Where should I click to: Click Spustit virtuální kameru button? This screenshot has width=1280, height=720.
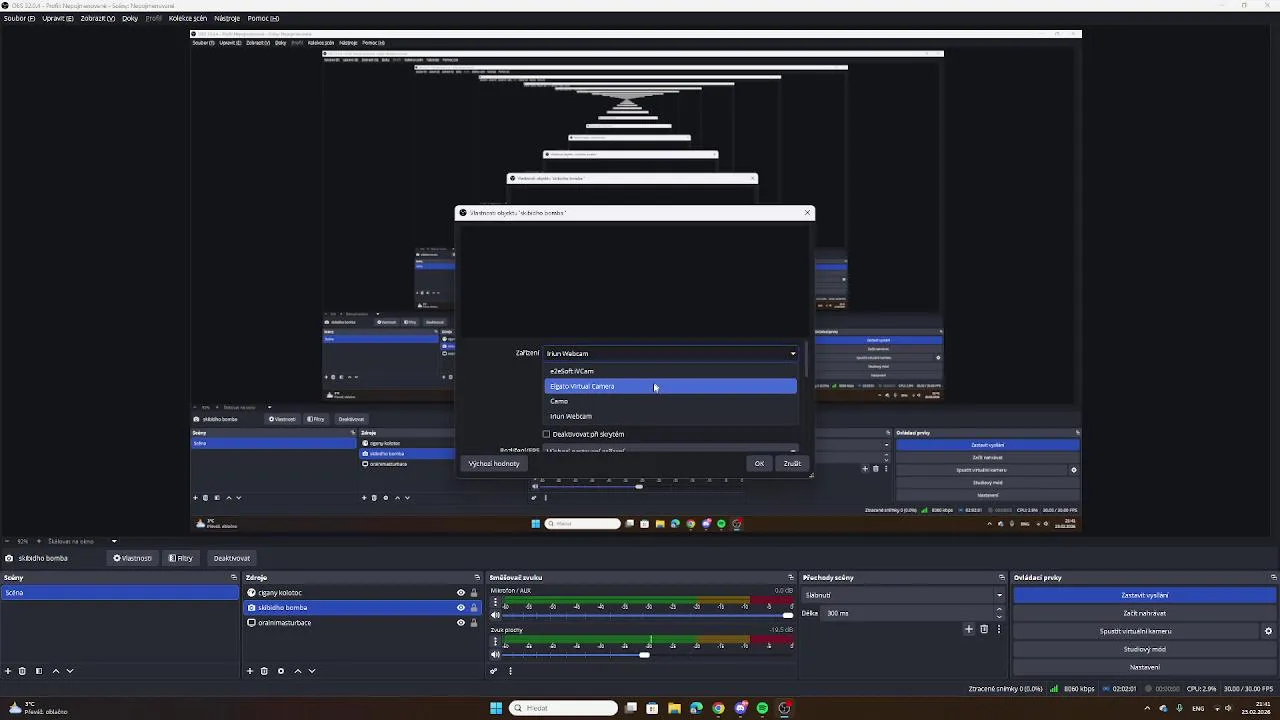[x=1136, y=631]
